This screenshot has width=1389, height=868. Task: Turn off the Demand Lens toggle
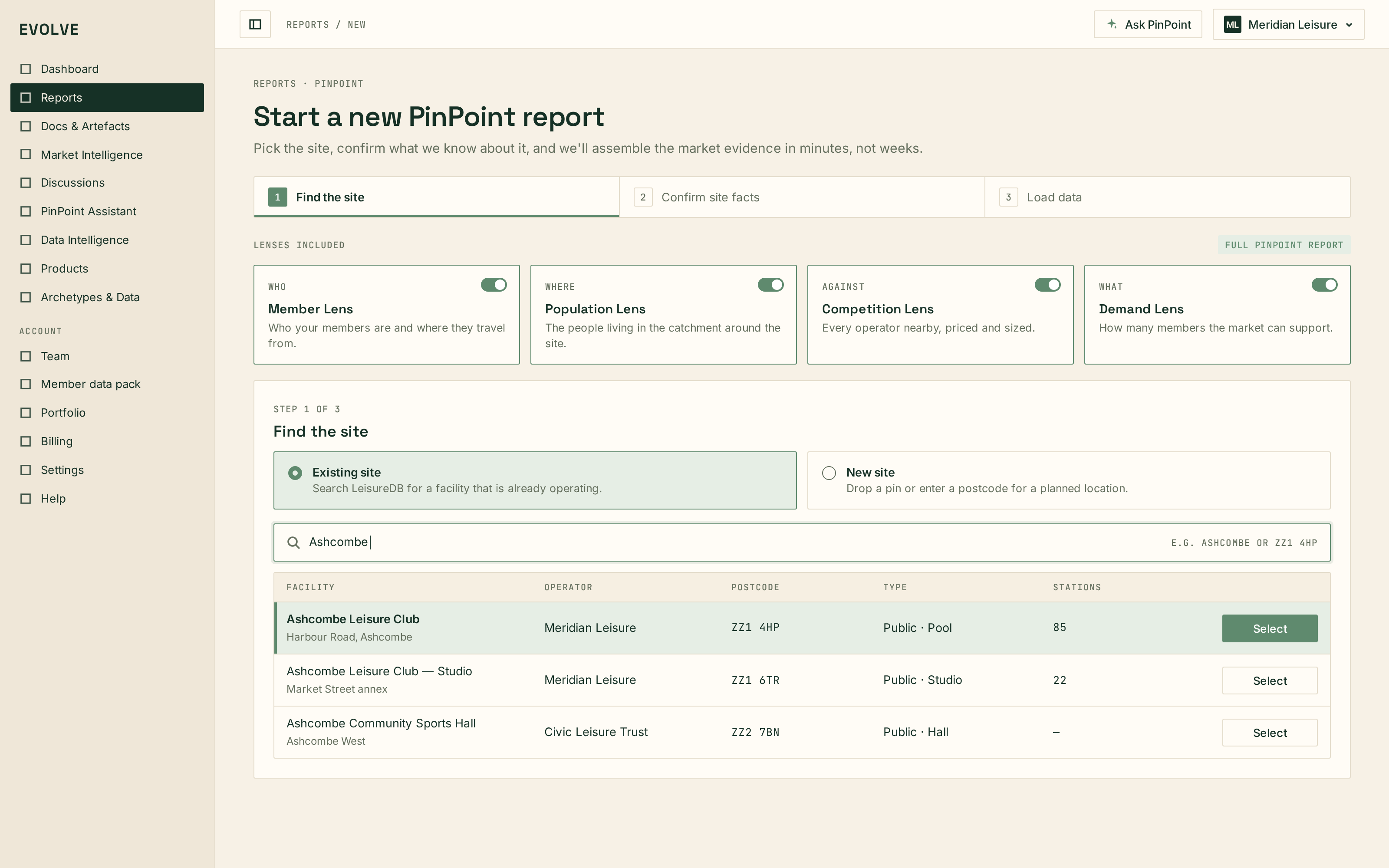(1324, 285)
